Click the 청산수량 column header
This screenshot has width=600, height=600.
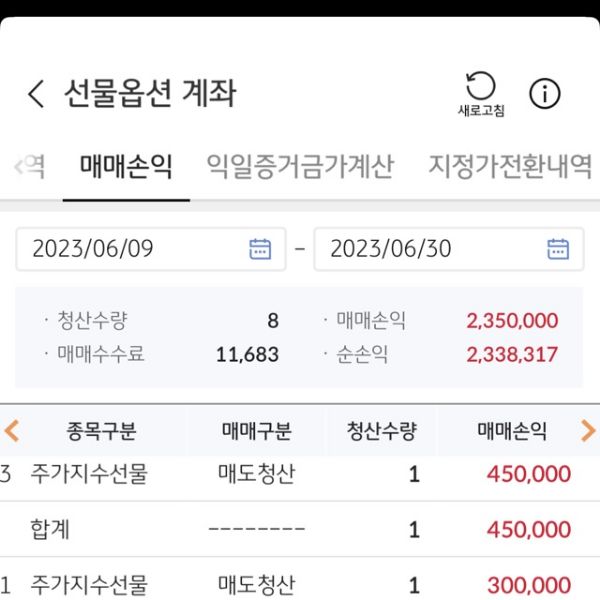point(381,431)
